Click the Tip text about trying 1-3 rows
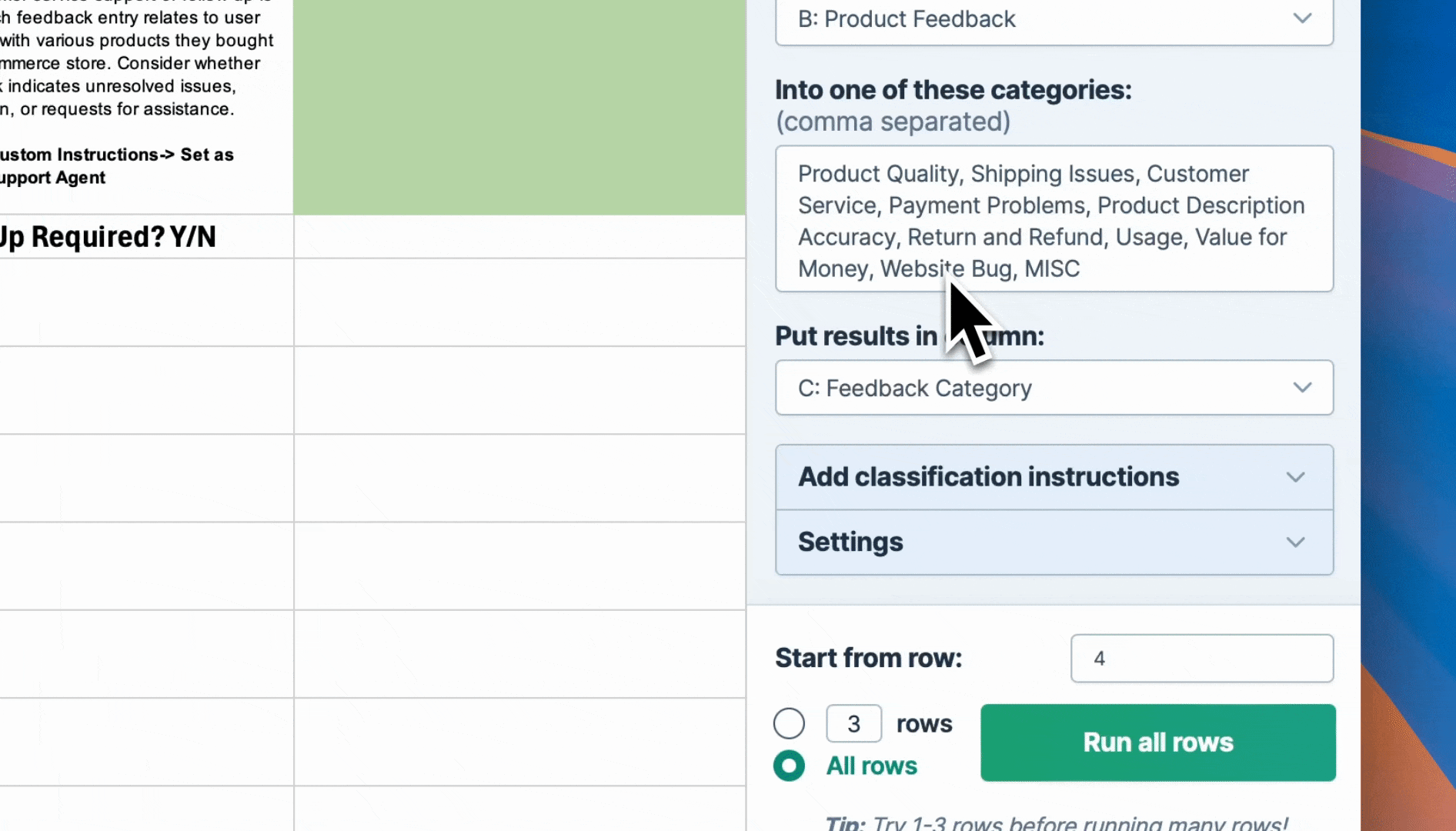The image size is (1456, 831). (x=1056, y=823)
